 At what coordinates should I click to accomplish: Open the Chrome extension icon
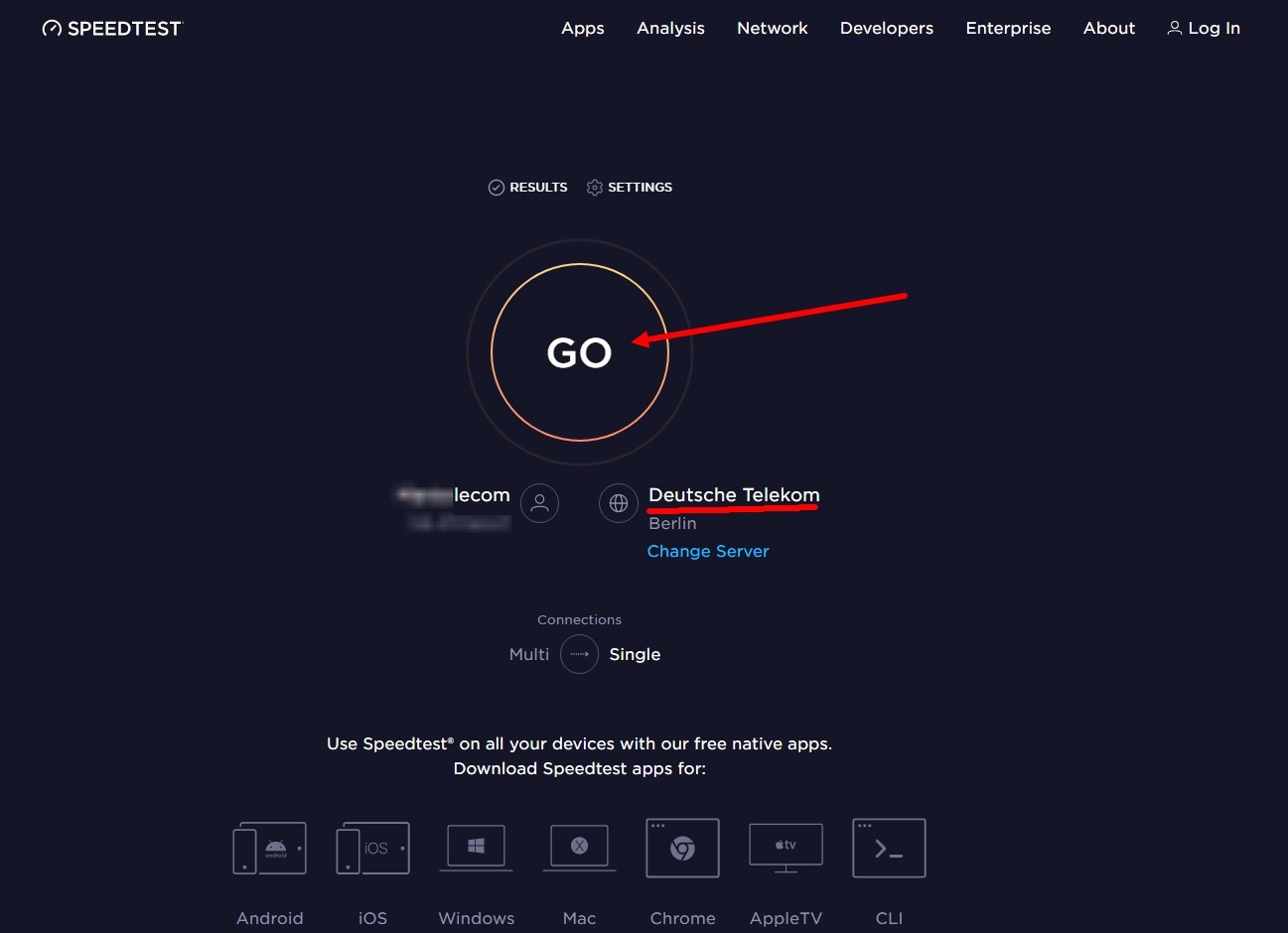coord(682,849)
